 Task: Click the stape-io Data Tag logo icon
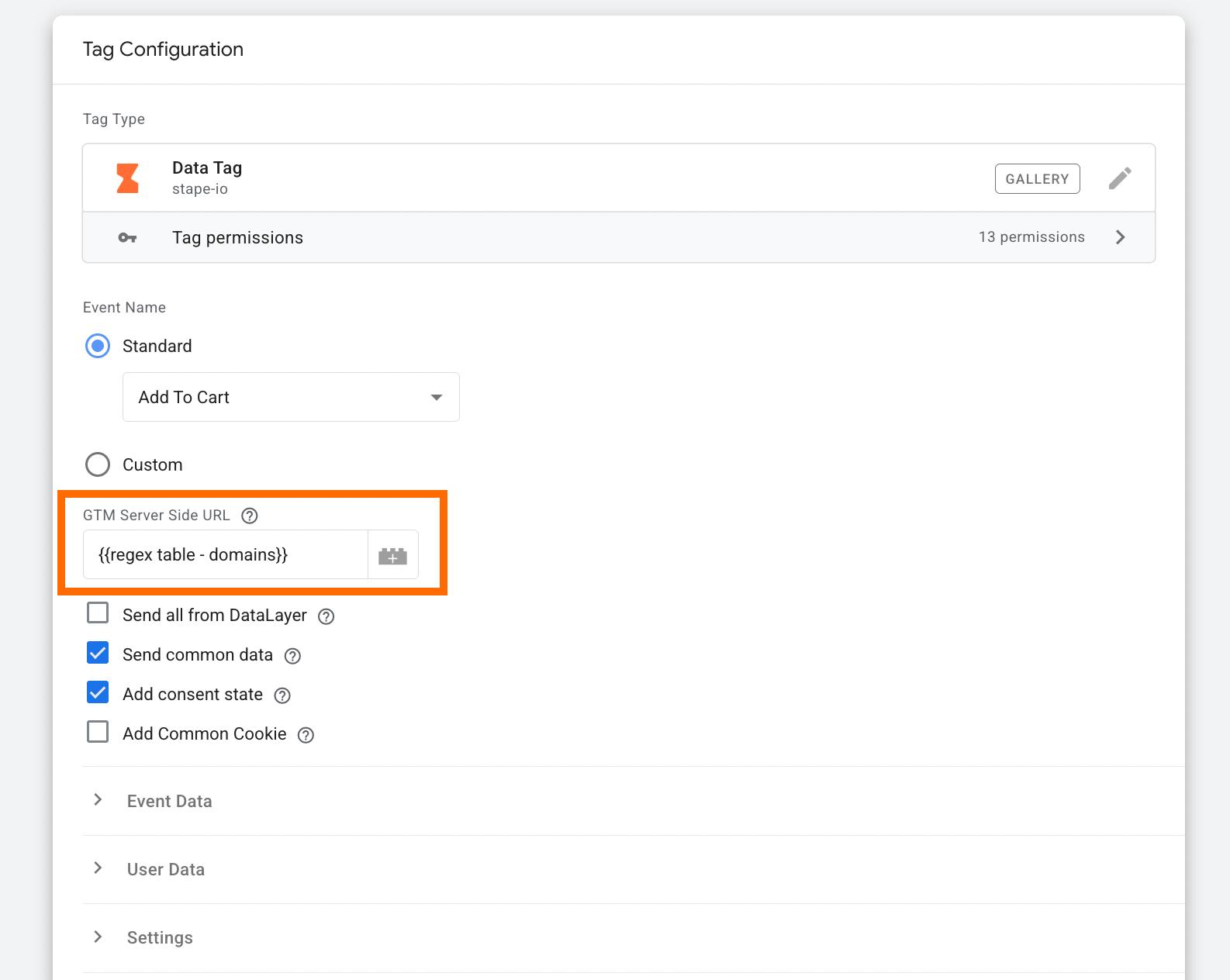click(127, 178)
